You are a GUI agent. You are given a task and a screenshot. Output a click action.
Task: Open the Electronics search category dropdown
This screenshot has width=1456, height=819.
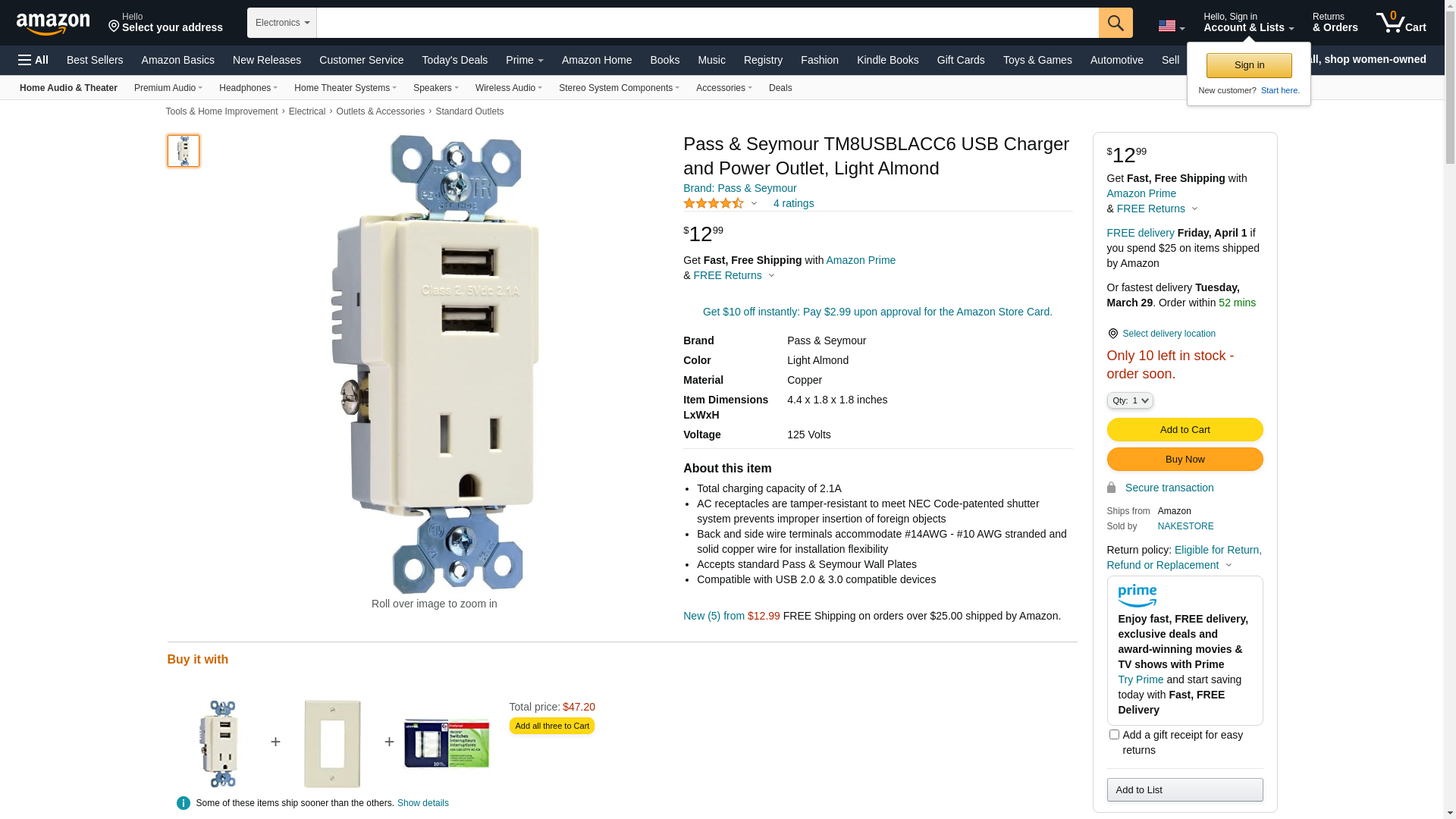click(282, 23)
